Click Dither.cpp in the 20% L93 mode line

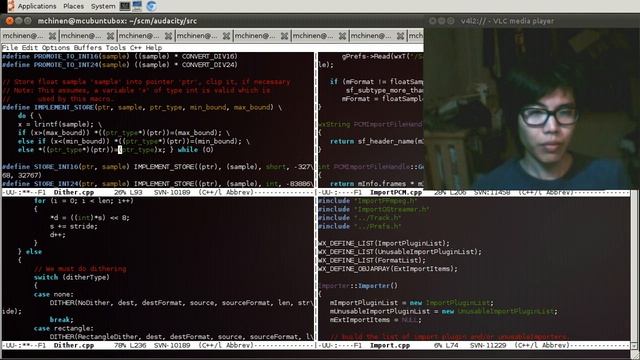[74, 192]
